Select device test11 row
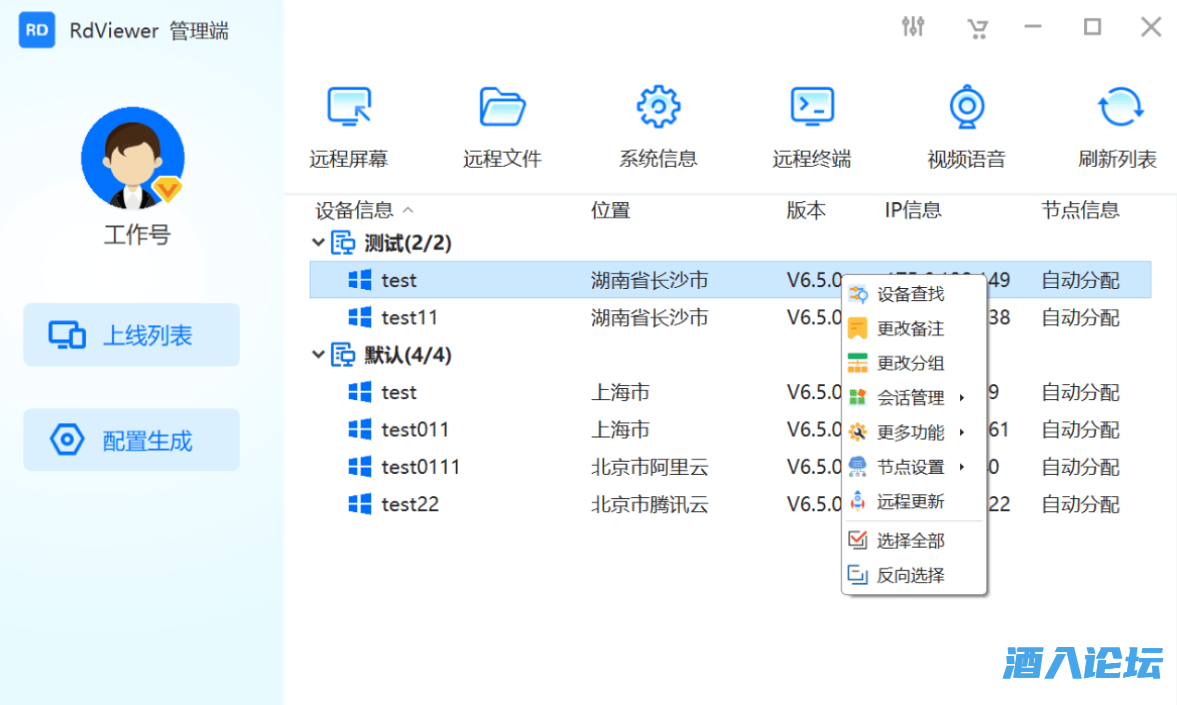 [x=730, y=318]
